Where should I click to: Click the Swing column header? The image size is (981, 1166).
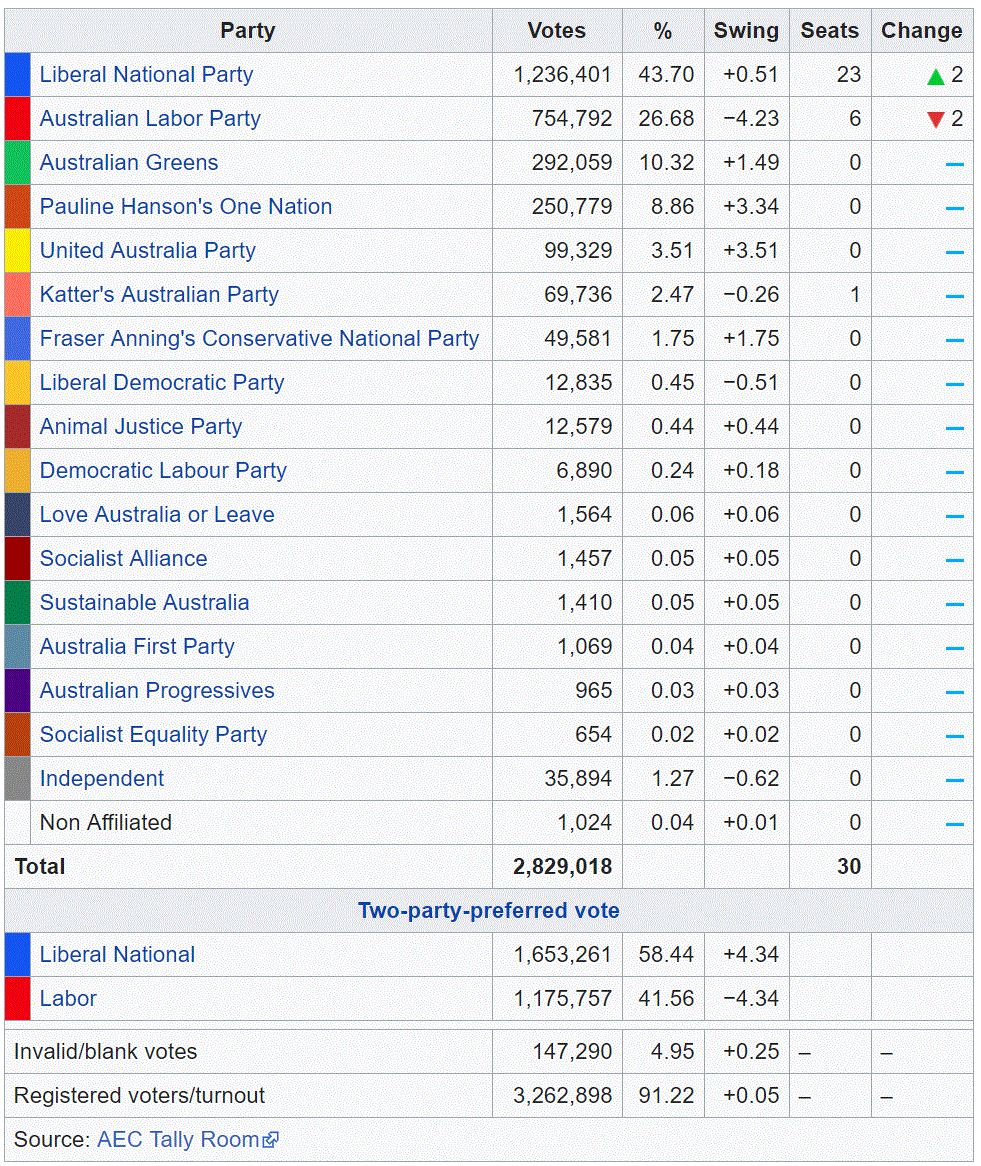(x=746, y=31)
